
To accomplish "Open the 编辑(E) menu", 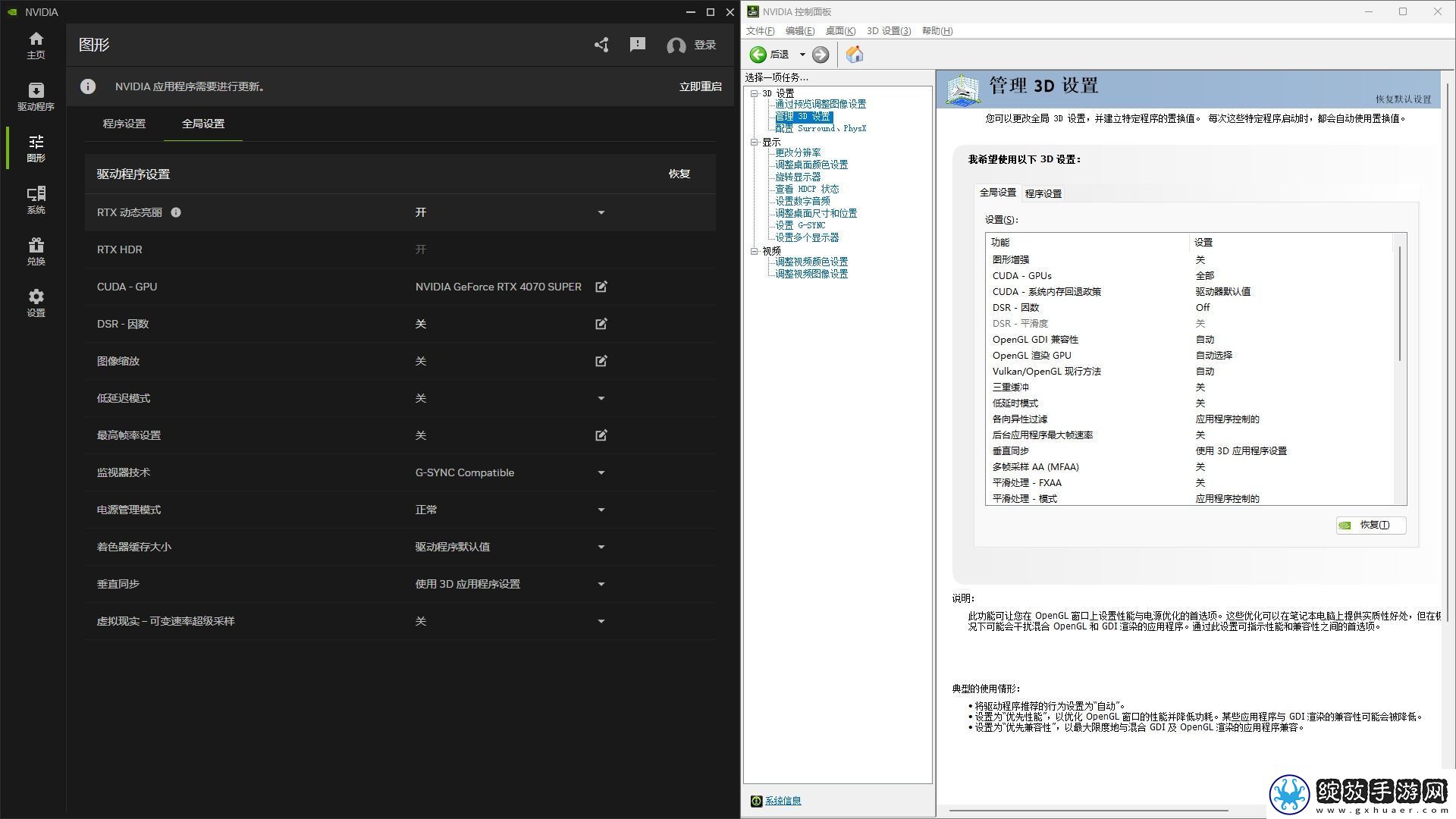I will pyautogui.click(x=800, y=31).
